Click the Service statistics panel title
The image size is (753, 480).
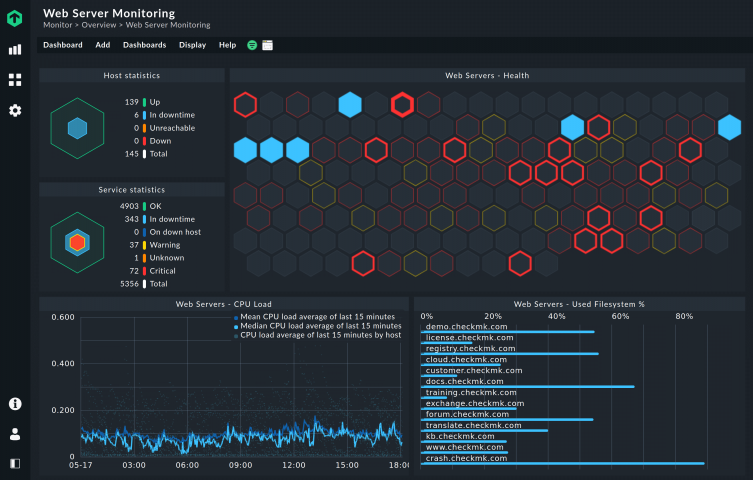click(132, 190)
